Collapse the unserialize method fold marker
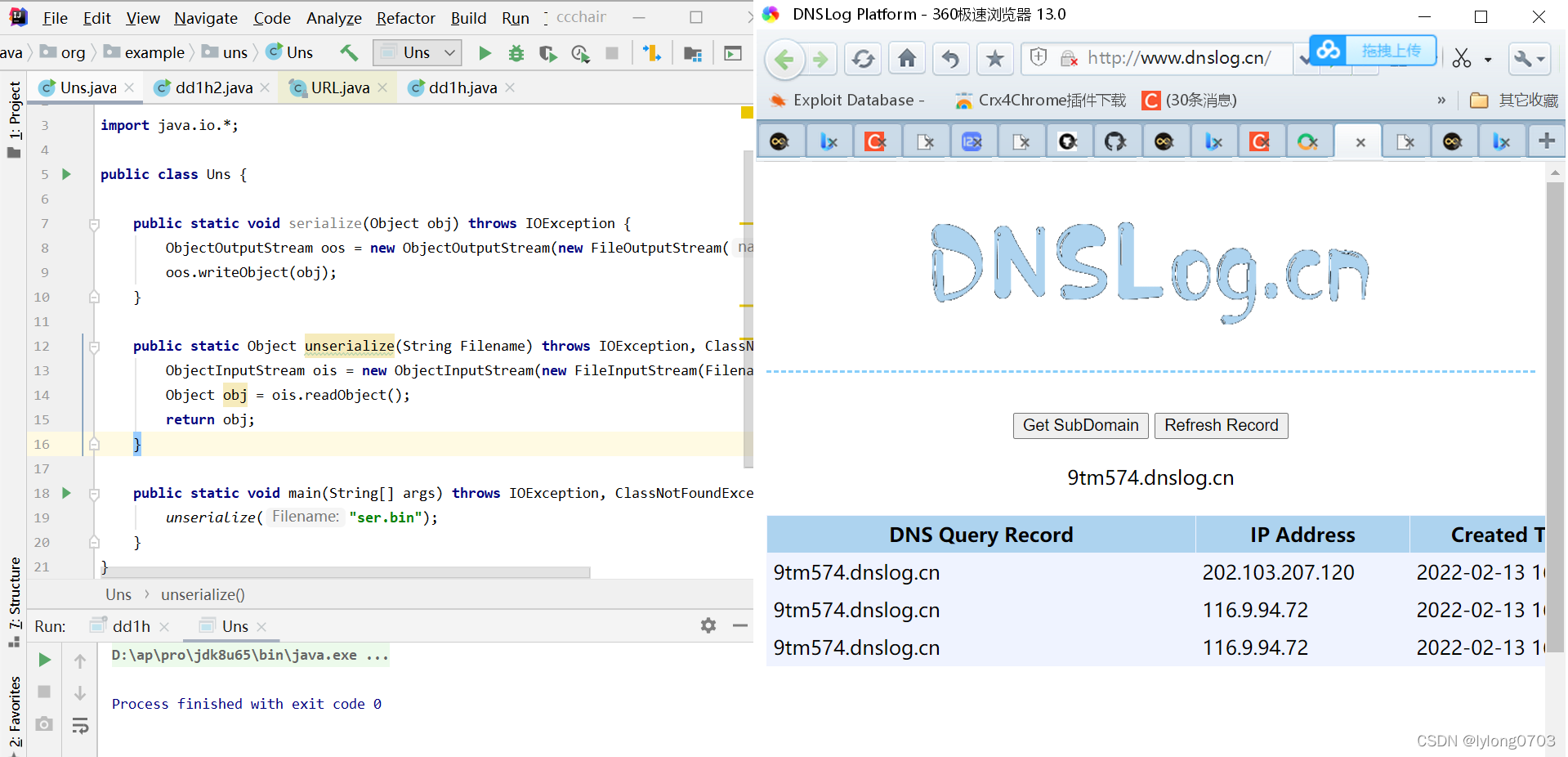This screenshot has height=757, width=1568. [x=94, y=347]
